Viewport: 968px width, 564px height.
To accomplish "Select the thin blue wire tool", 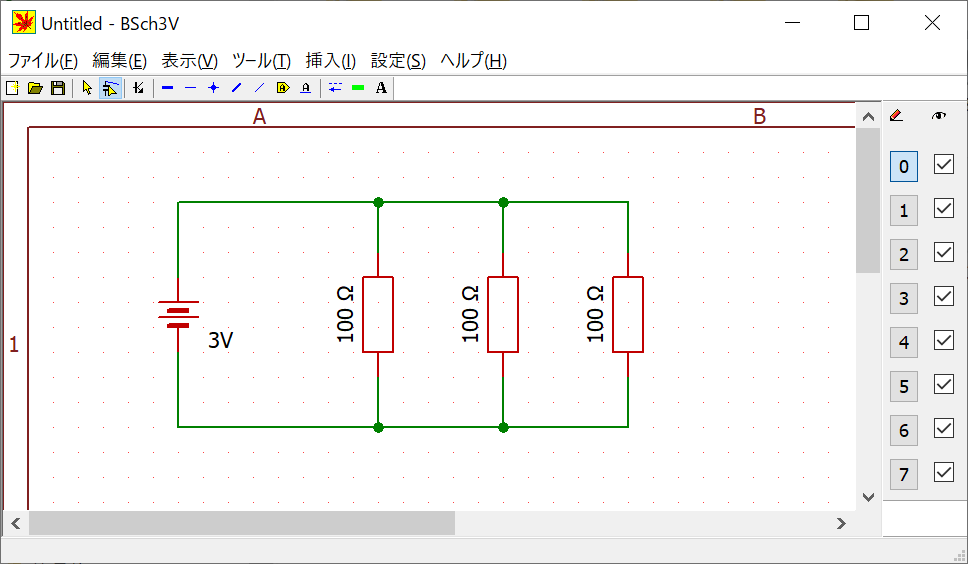I will tap(190, 88).
